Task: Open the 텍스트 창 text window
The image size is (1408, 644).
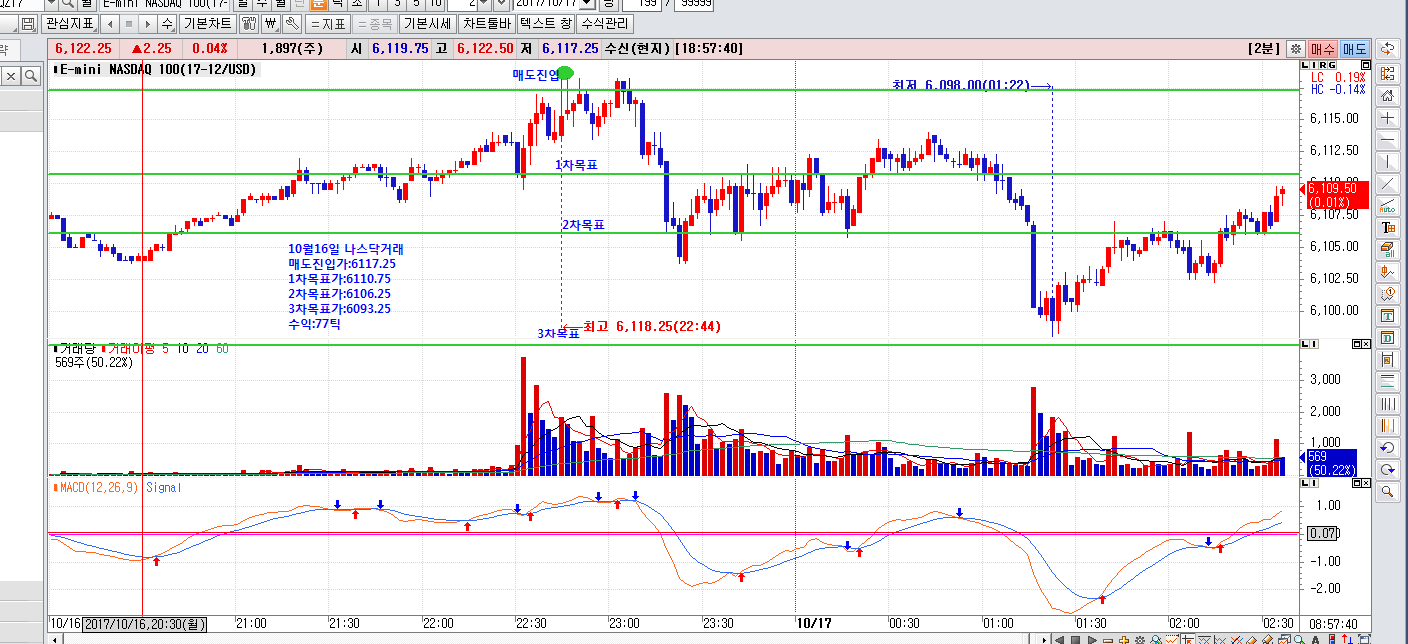Action: pos(546,23)
